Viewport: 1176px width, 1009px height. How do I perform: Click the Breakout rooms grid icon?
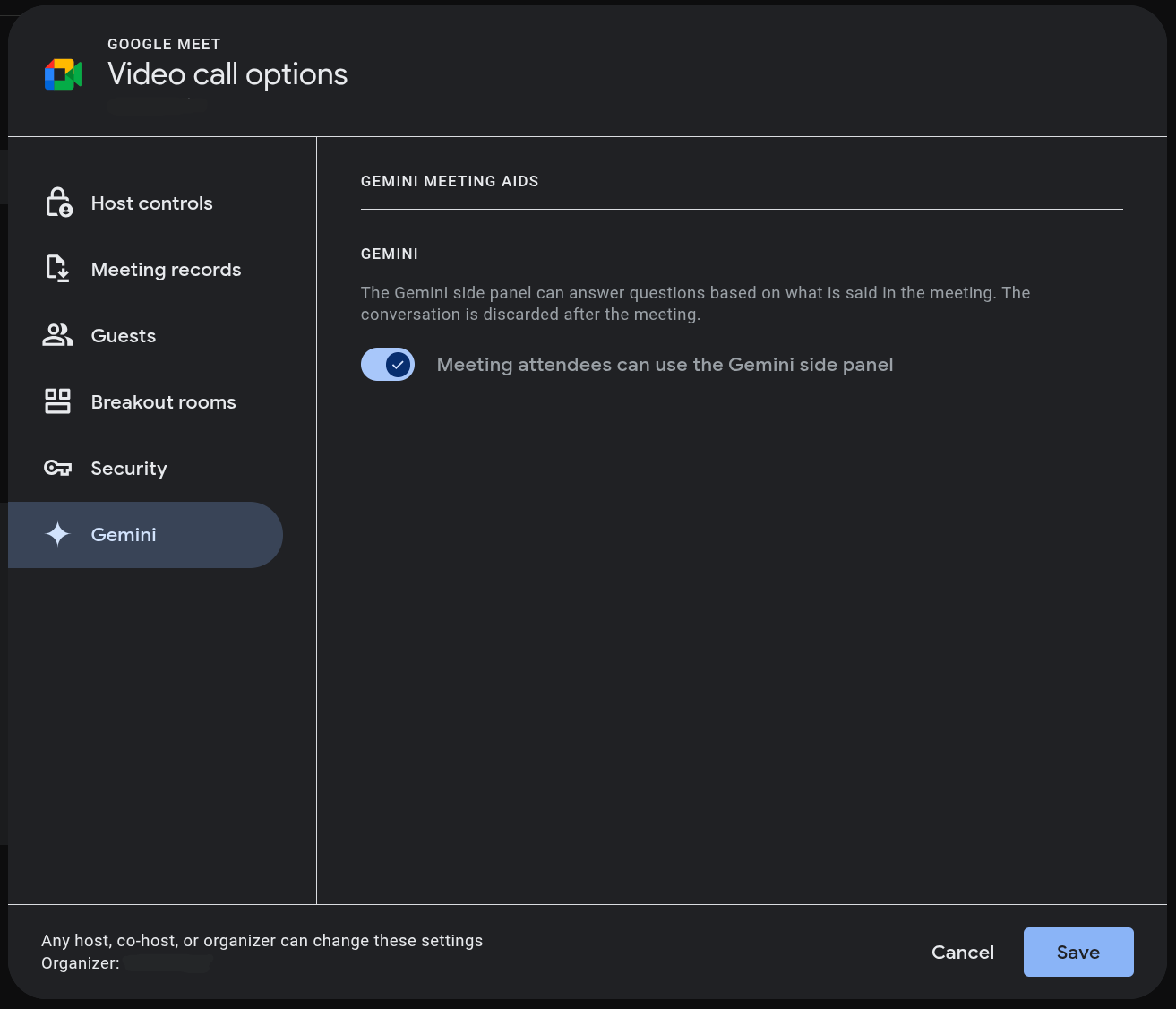pyautogui.click(x=57, y=401)
